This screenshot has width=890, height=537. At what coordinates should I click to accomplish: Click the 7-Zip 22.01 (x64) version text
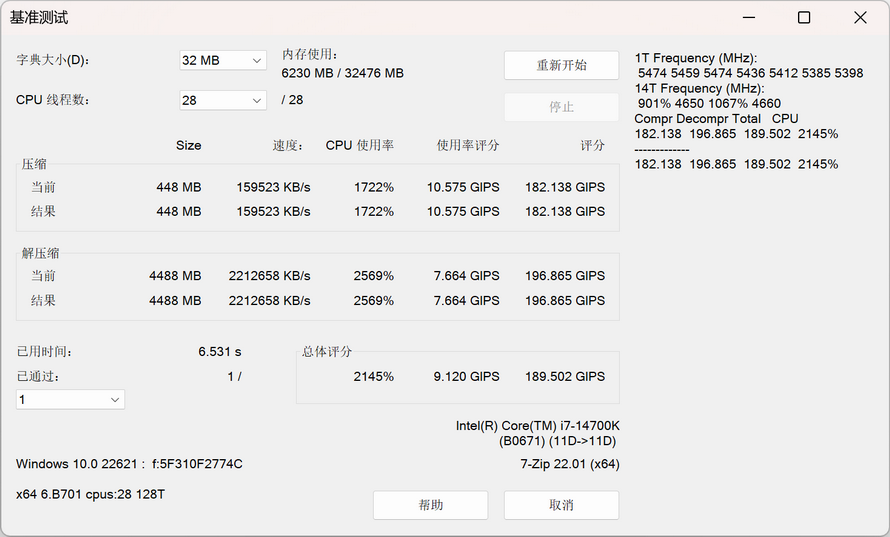[x=570, y=464]
